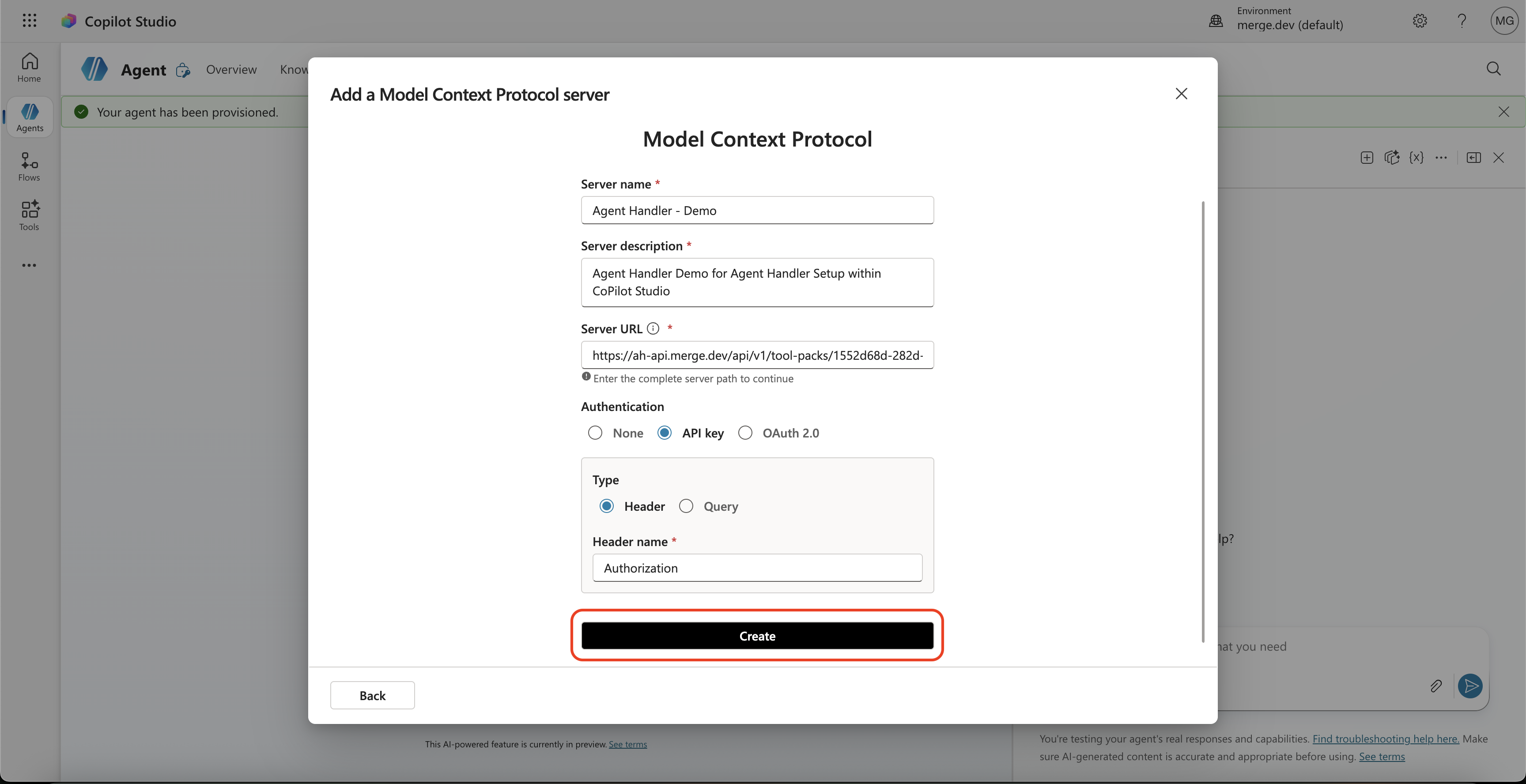Click the send message arrow button
1526x784 pixels.
(x=1470, y=686)
